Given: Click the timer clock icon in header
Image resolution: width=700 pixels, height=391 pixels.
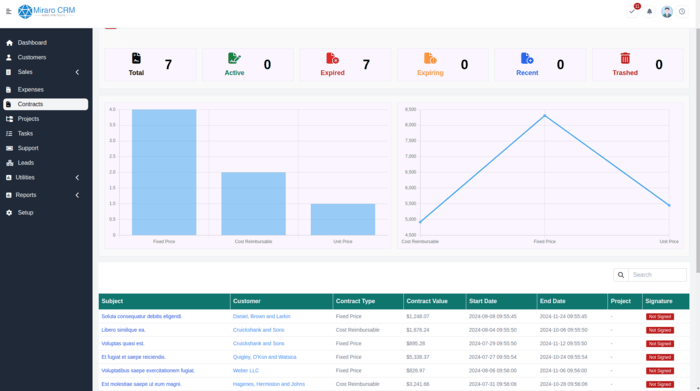Looking at the screenshot, I should [x=682, y=12].
